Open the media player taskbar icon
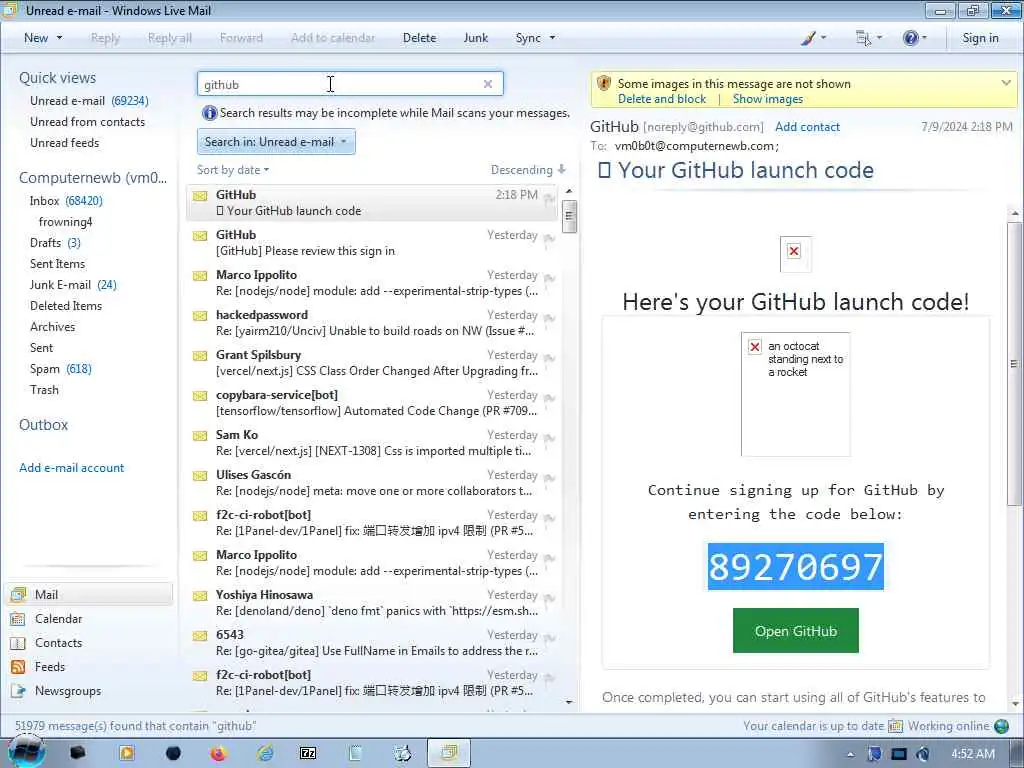 (x=127, y=753)
